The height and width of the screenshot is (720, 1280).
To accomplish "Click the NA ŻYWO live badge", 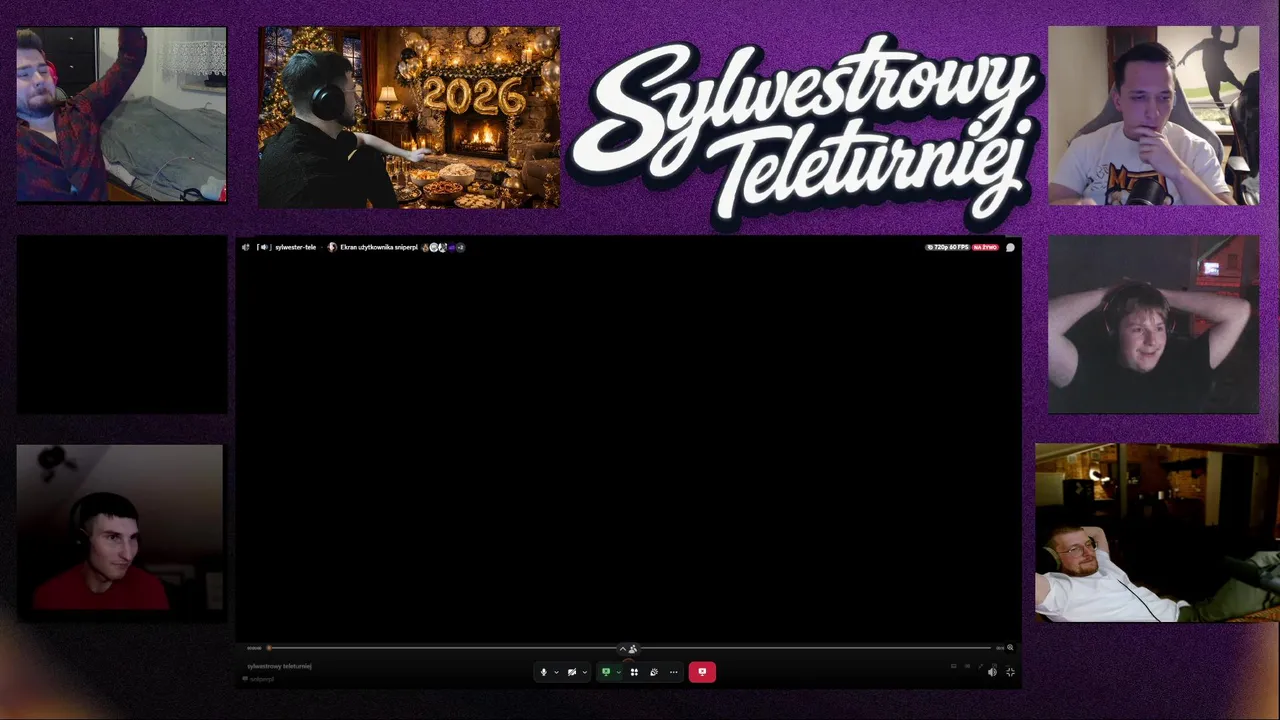I will [985, 247].
